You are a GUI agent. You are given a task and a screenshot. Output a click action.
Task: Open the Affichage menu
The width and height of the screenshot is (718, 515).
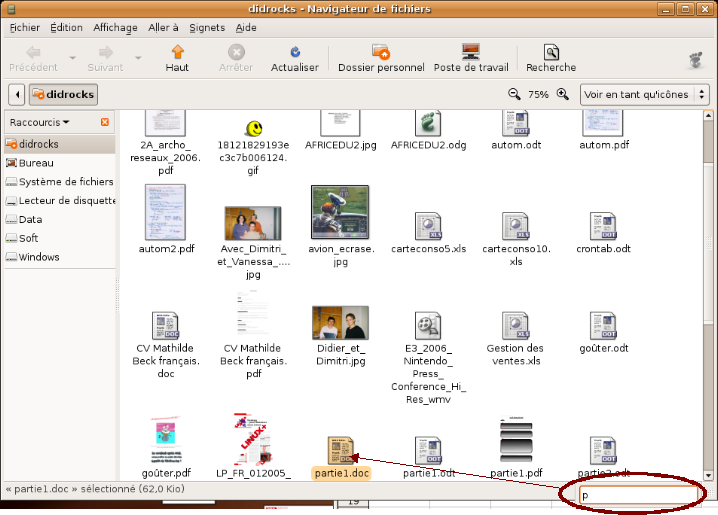pyautogui.click(x=116, y=27)
